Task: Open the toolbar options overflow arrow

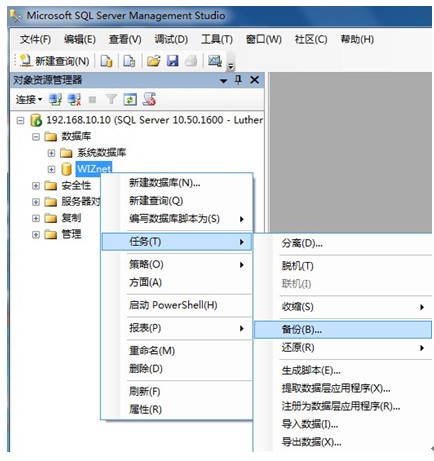Action: coord(230,65)
